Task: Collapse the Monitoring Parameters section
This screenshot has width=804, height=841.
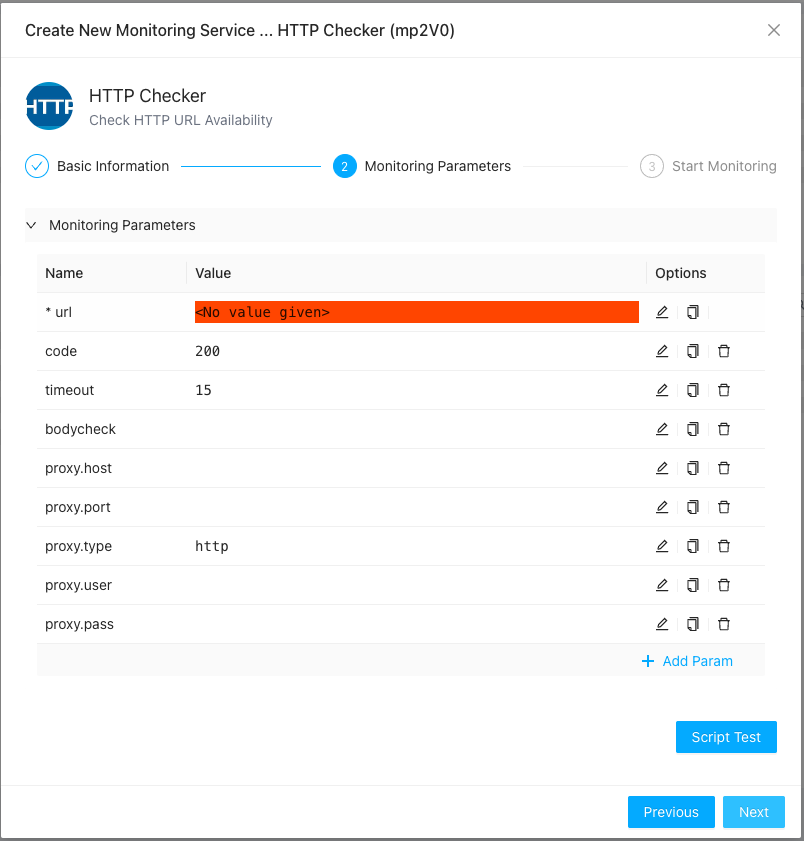Action: point(31,225)
